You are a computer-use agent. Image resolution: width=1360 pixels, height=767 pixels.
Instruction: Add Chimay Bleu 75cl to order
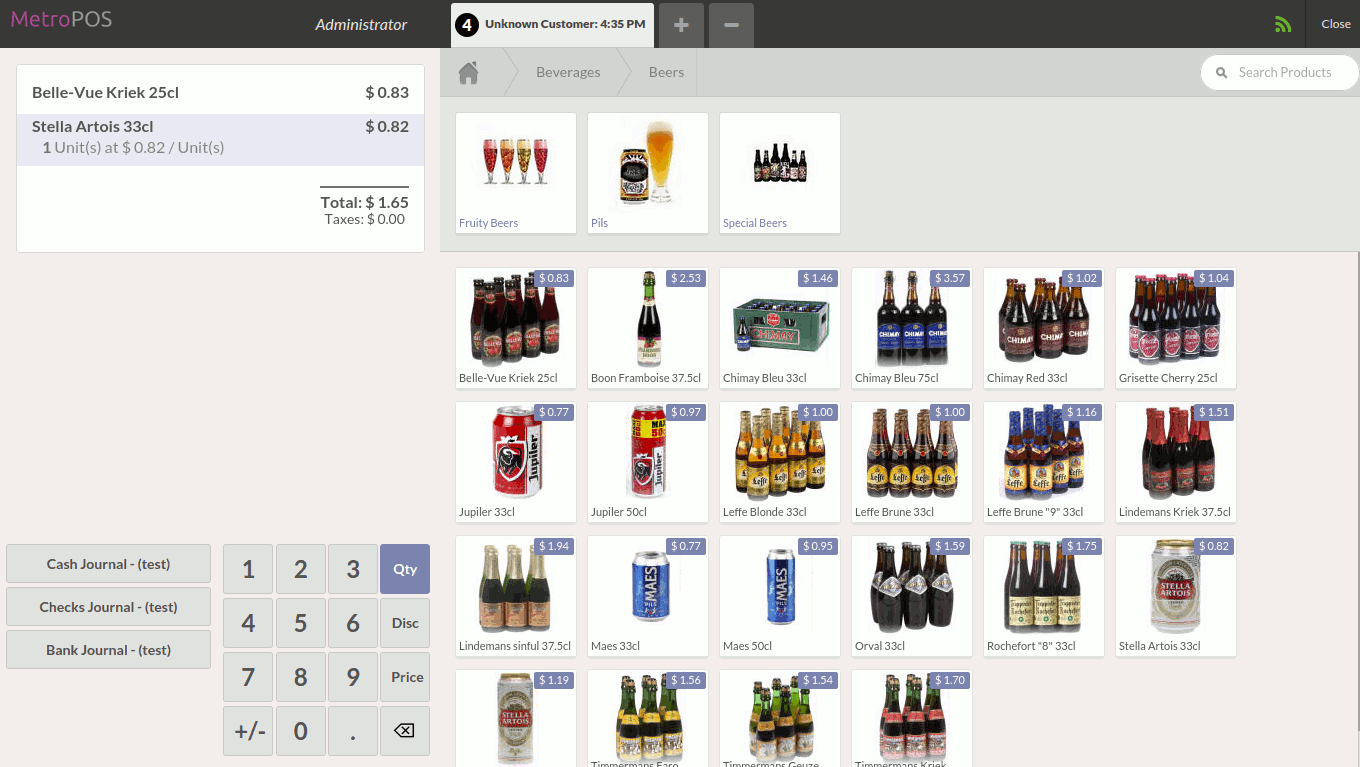pos(912,328)
